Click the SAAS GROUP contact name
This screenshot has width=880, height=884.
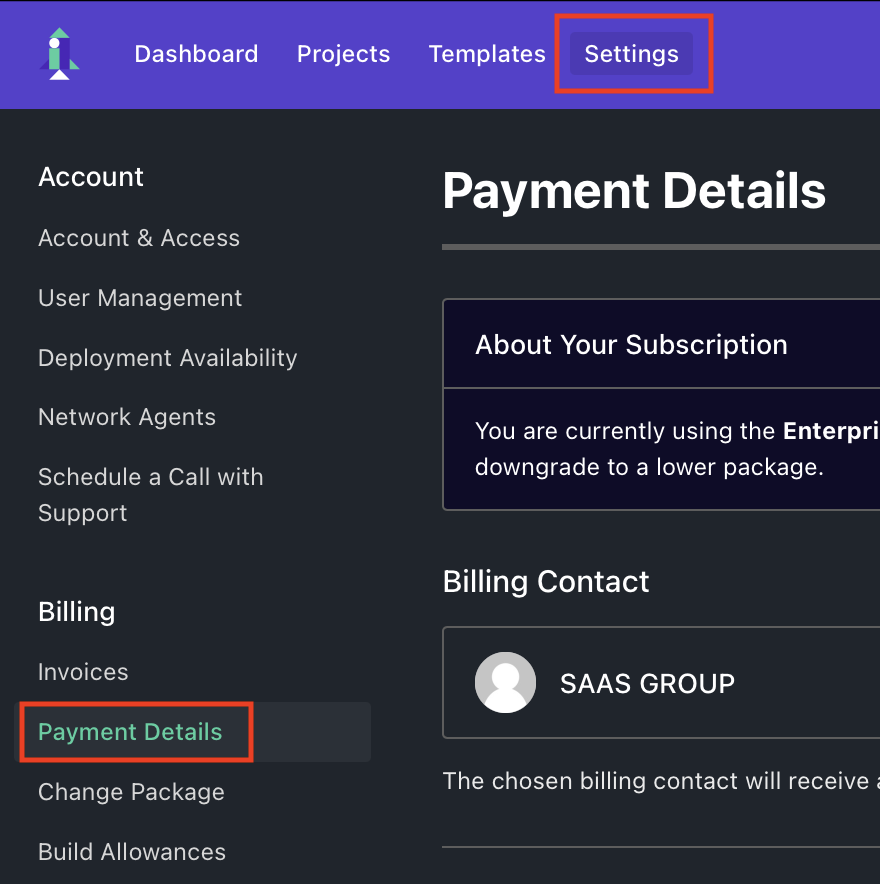tap(647, 683)
